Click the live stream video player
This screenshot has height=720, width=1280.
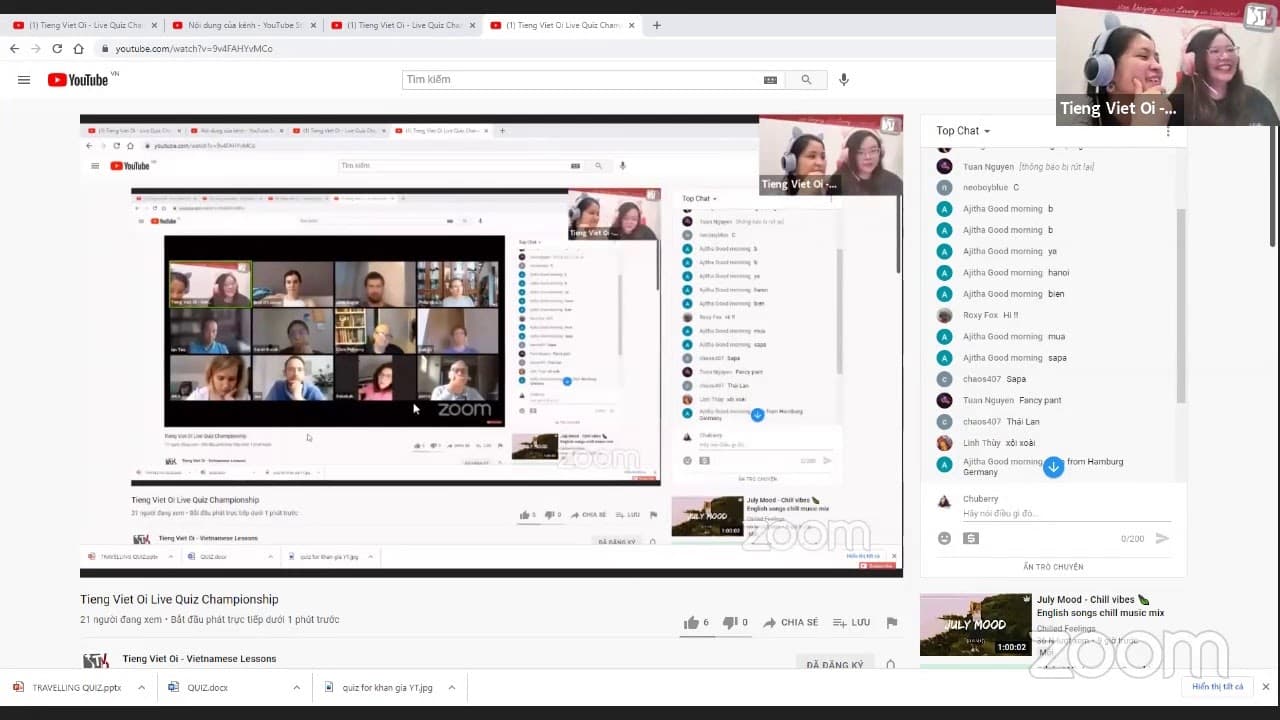(491, 345)
